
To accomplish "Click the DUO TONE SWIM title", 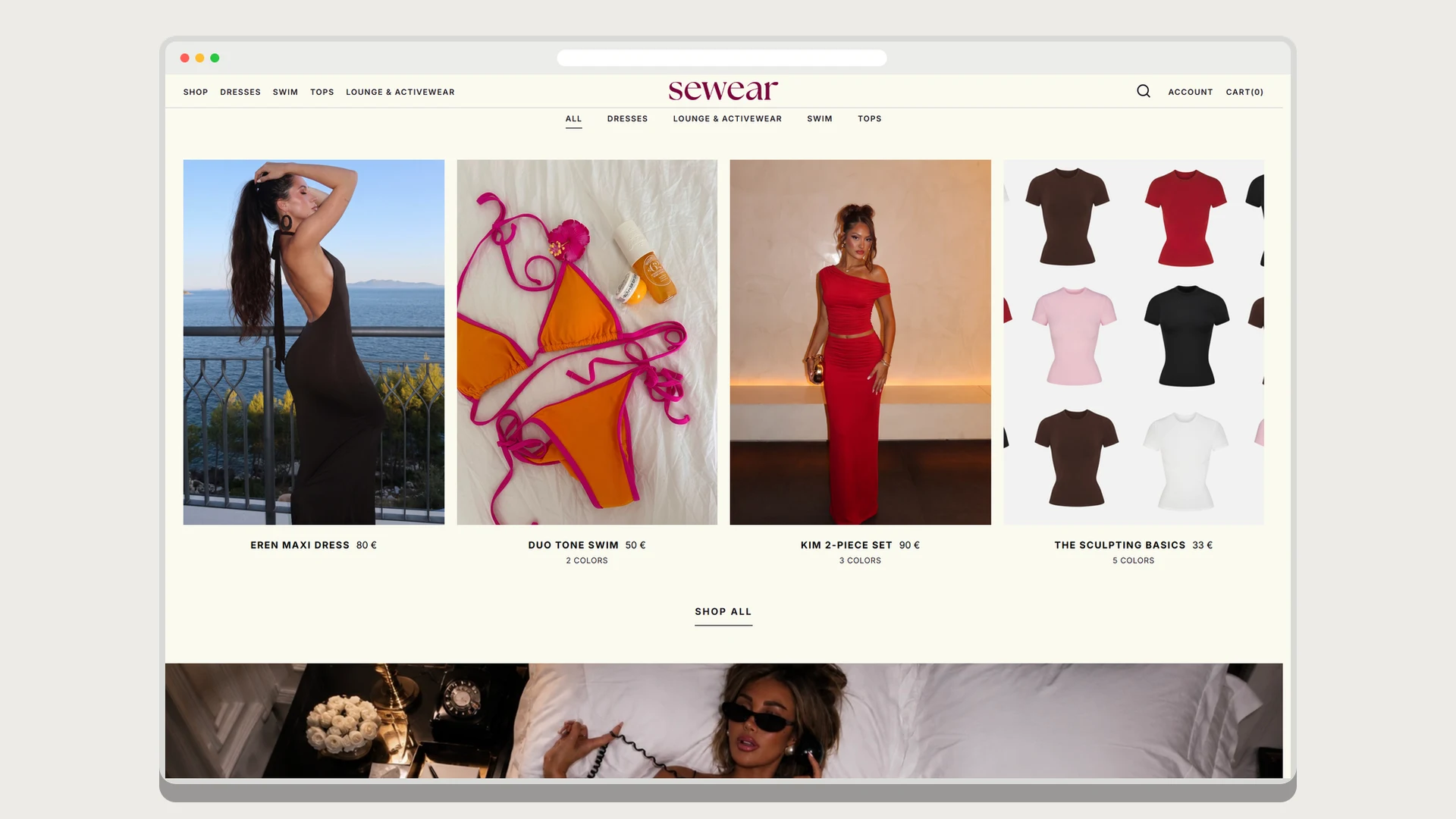I will click(x=573, y=545).
